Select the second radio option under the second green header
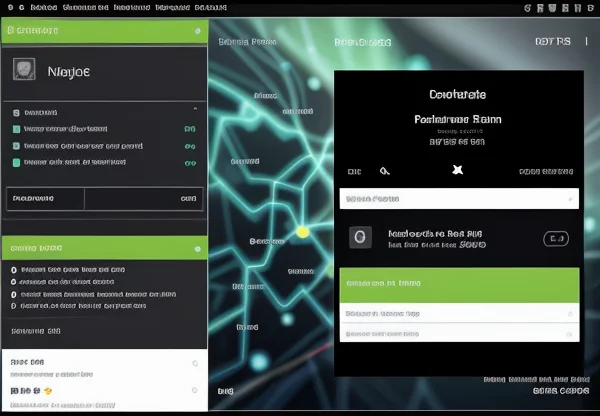Screen dimensions: 600x416 (13, 282)
